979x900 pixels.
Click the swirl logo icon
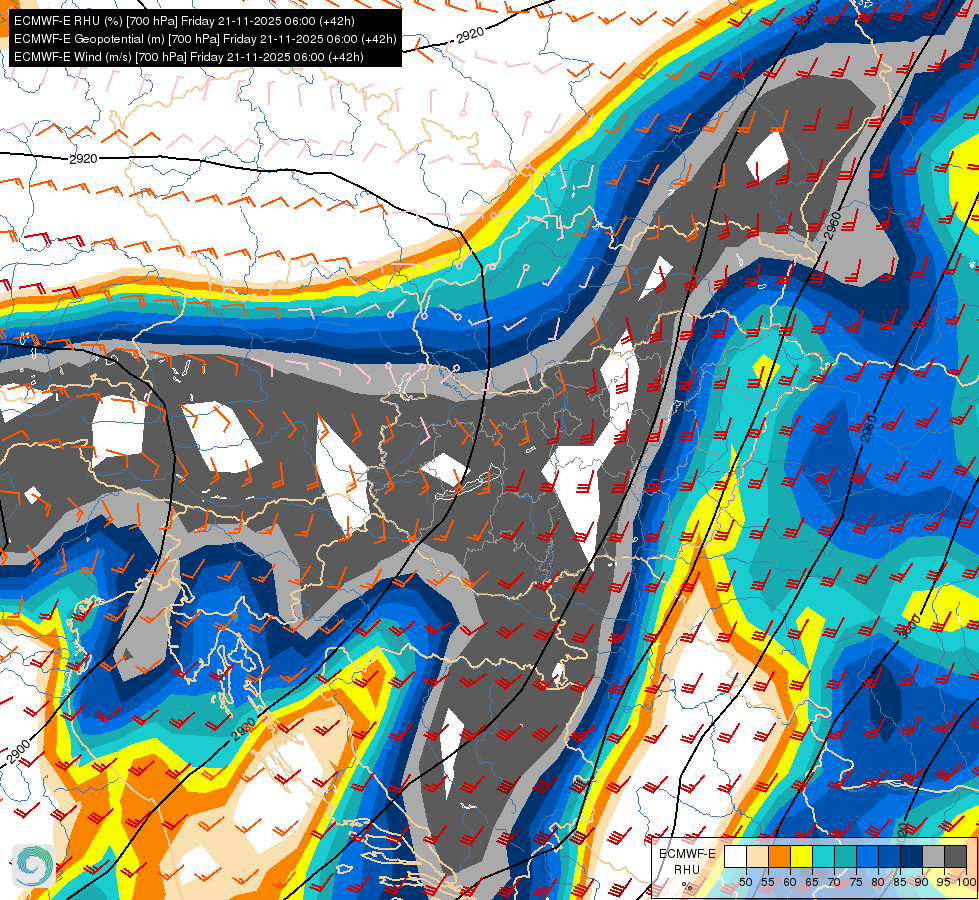click(x=34, y=865)
